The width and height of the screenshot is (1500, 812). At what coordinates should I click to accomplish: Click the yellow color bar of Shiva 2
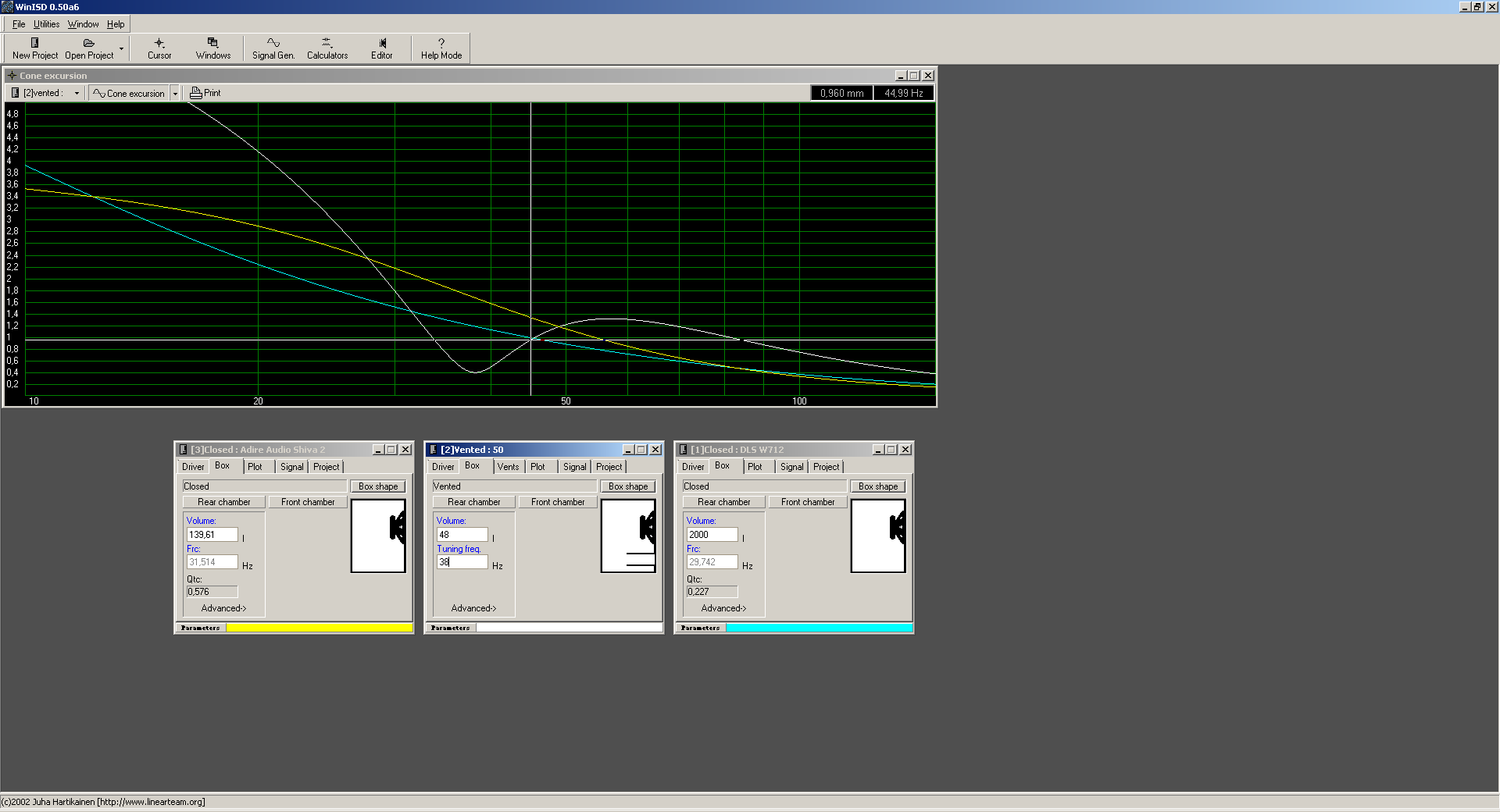click(x=319, y=628)
